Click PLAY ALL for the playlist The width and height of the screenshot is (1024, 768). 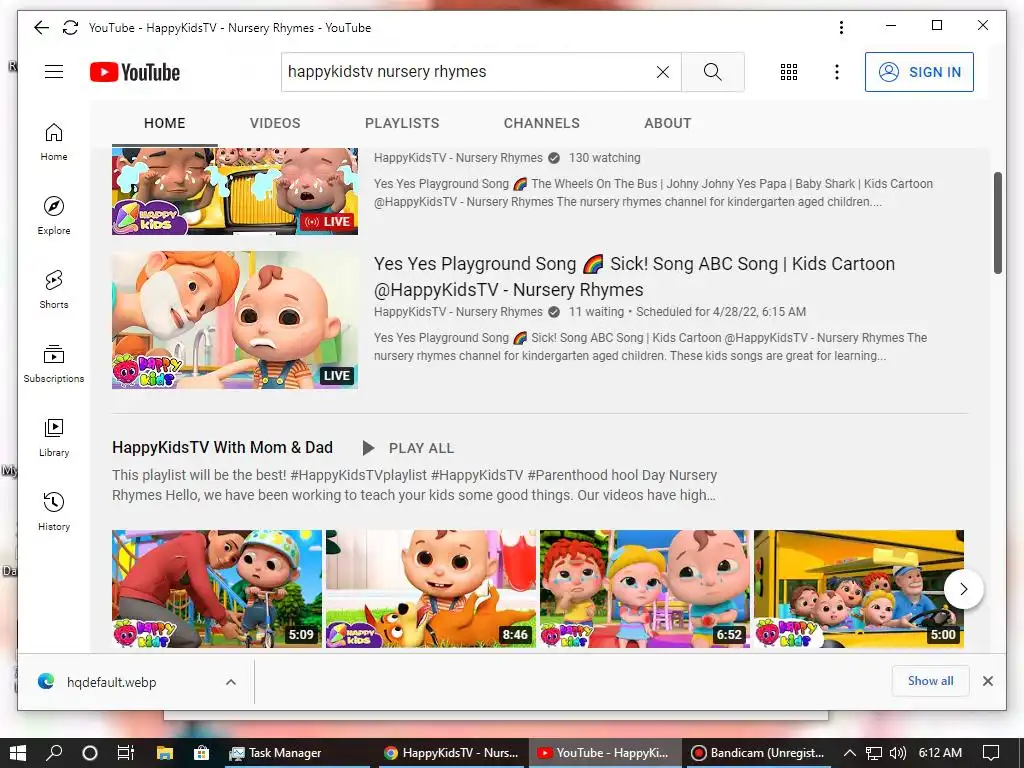pos(408,448)
